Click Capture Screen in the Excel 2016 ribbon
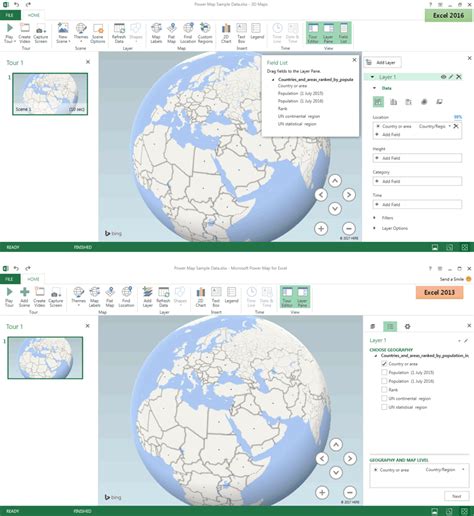 point(41,33)
